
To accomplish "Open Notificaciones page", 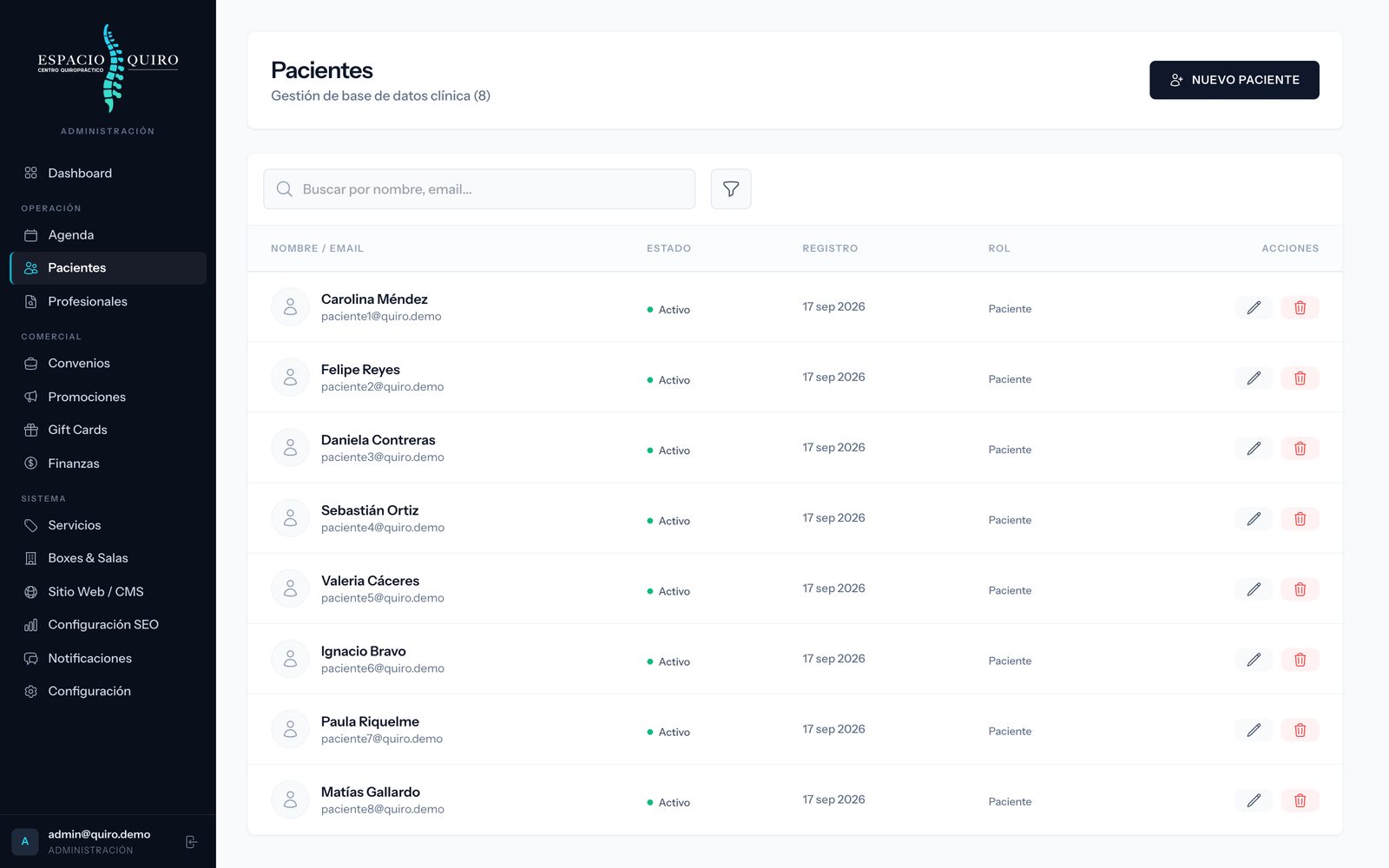I will [x=108, y=658].
